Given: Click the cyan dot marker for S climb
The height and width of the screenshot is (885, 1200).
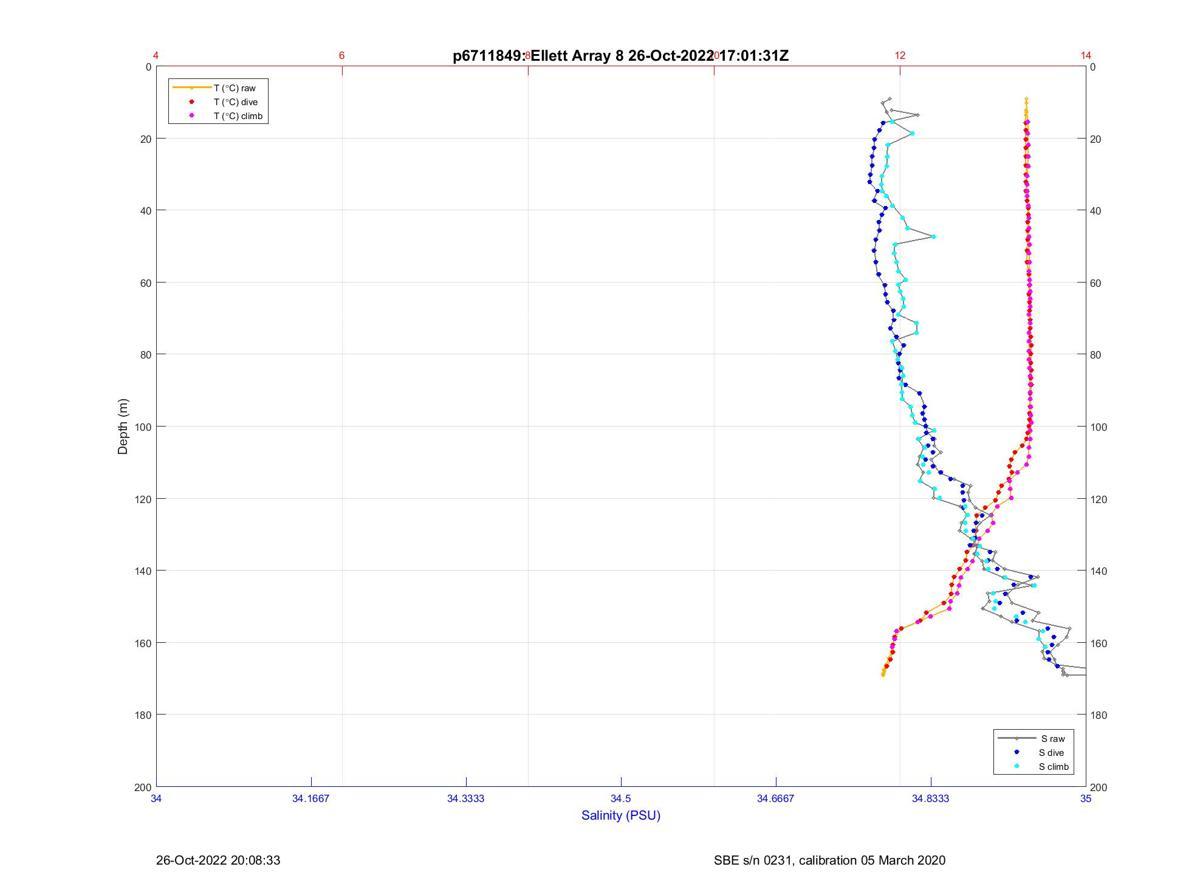Looking at the screenshot, I should pos(1017,767).
